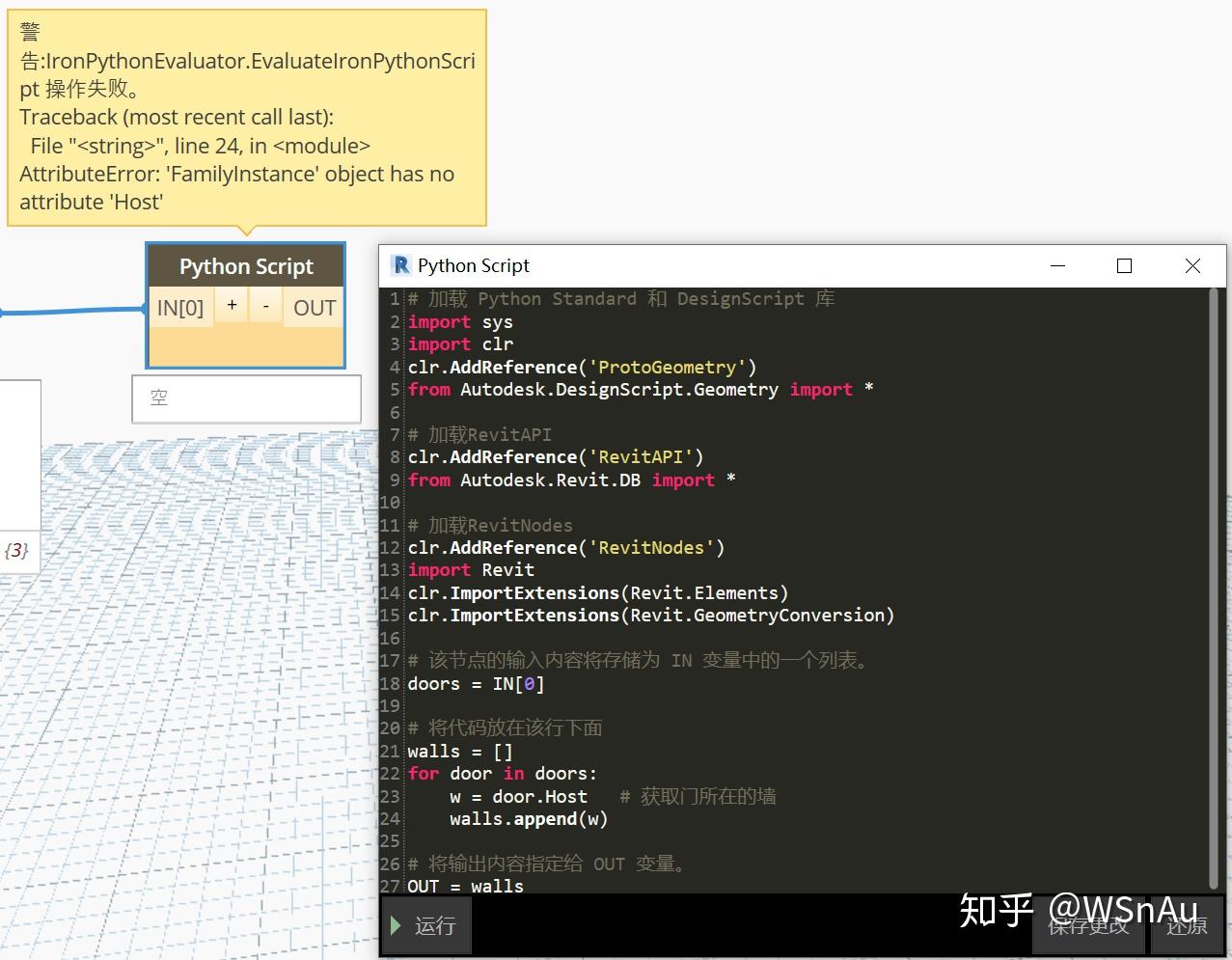Select the OUT output port
Image resolution: width=1232 pixels, height=960 pixels.
[x=315, y=308]
